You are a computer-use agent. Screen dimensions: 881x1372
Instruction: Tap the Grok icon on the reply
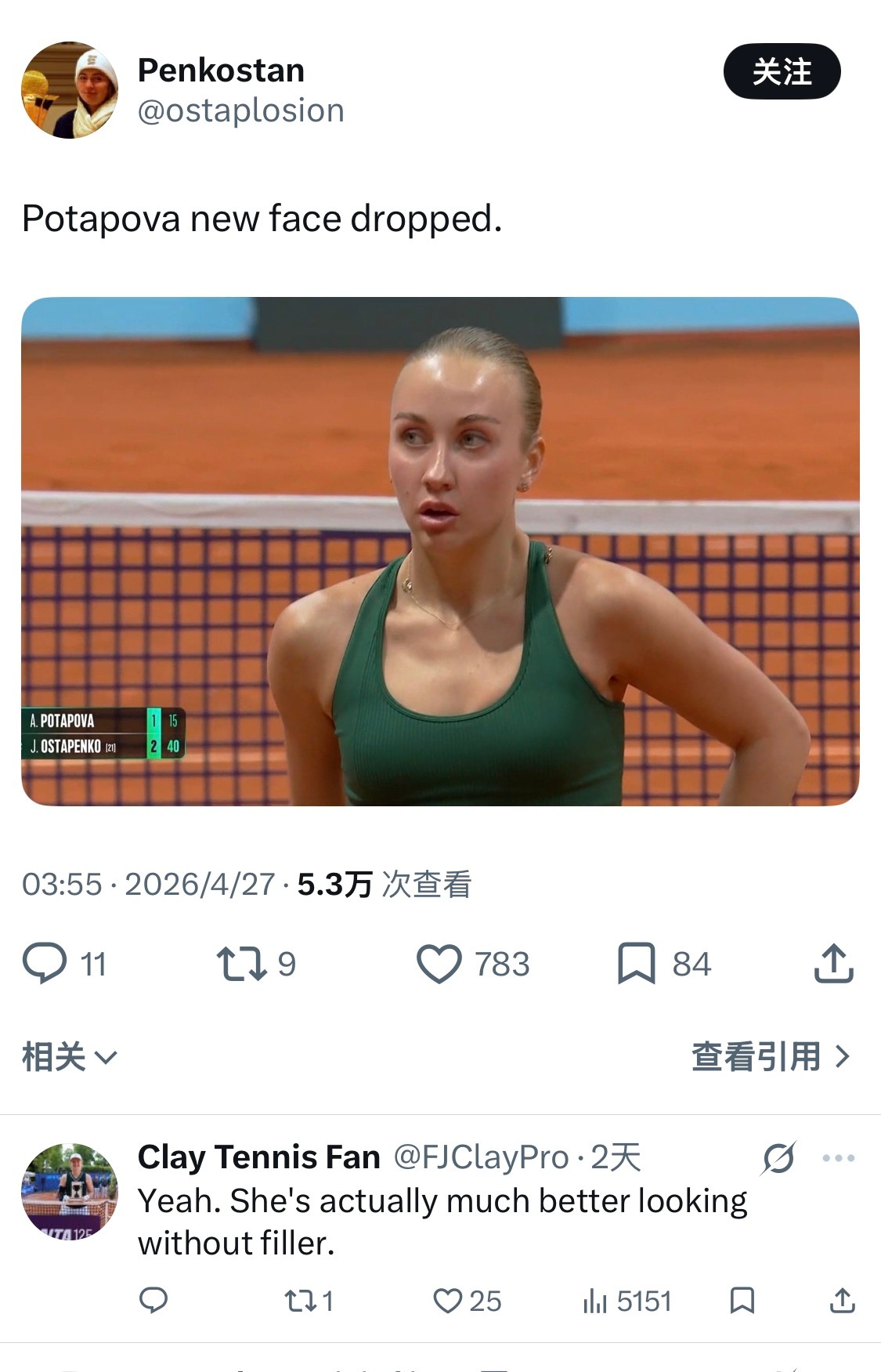[778, 1158]
